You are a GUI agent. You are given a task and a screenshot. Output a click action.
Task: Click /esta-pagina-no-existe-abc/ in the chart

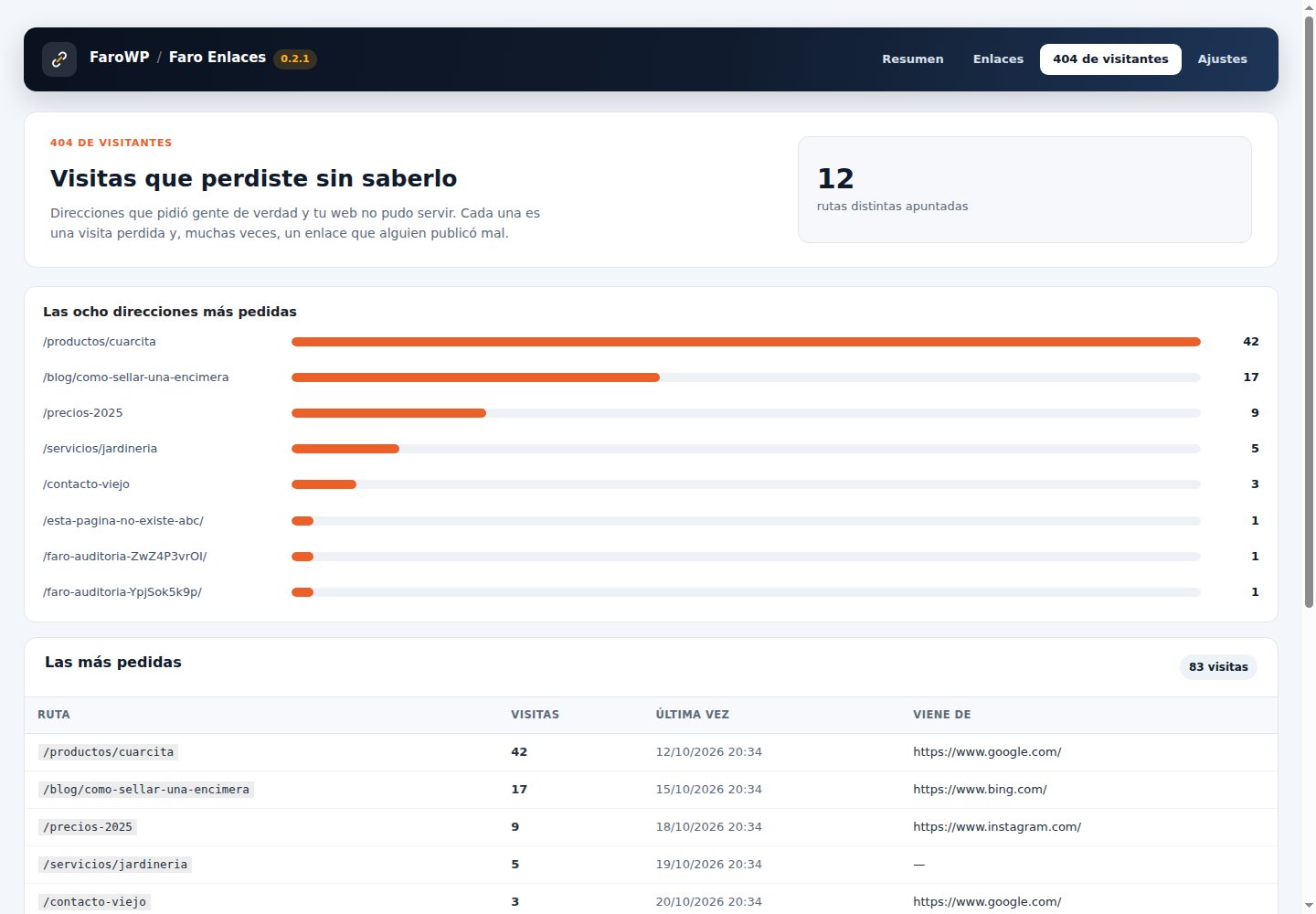point(123,521)
